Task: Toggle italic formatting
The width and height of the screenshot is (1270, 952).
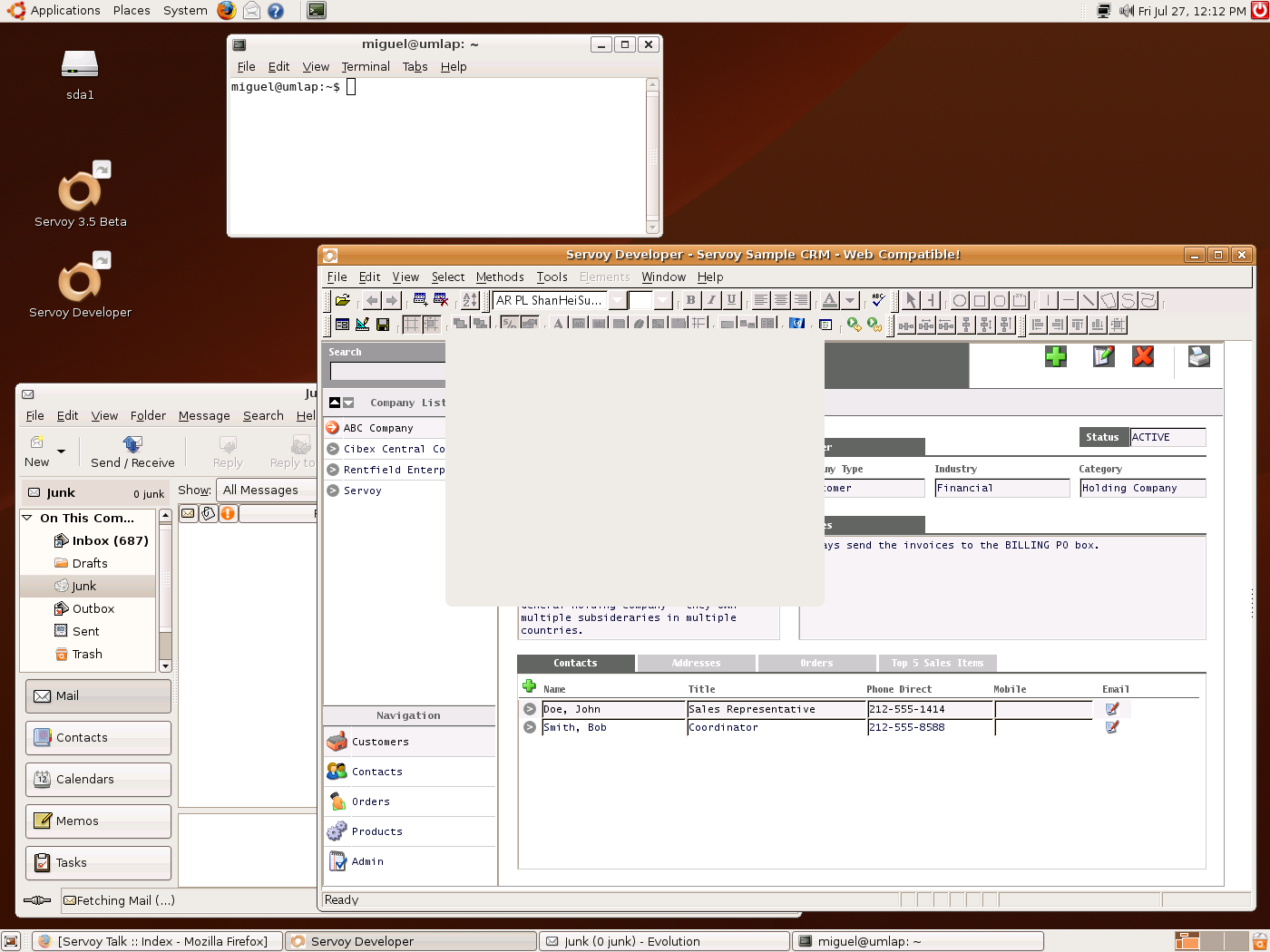Action: (x=711, y=300)
